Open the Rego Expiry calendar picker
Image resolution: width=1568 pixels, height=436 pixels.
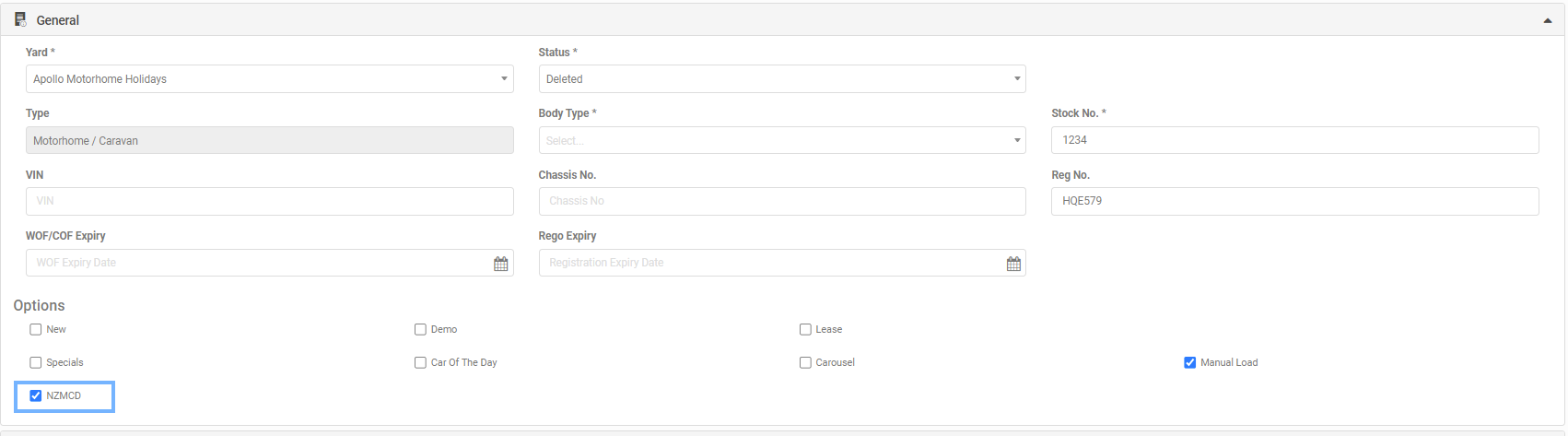(x=1013, y=264)
